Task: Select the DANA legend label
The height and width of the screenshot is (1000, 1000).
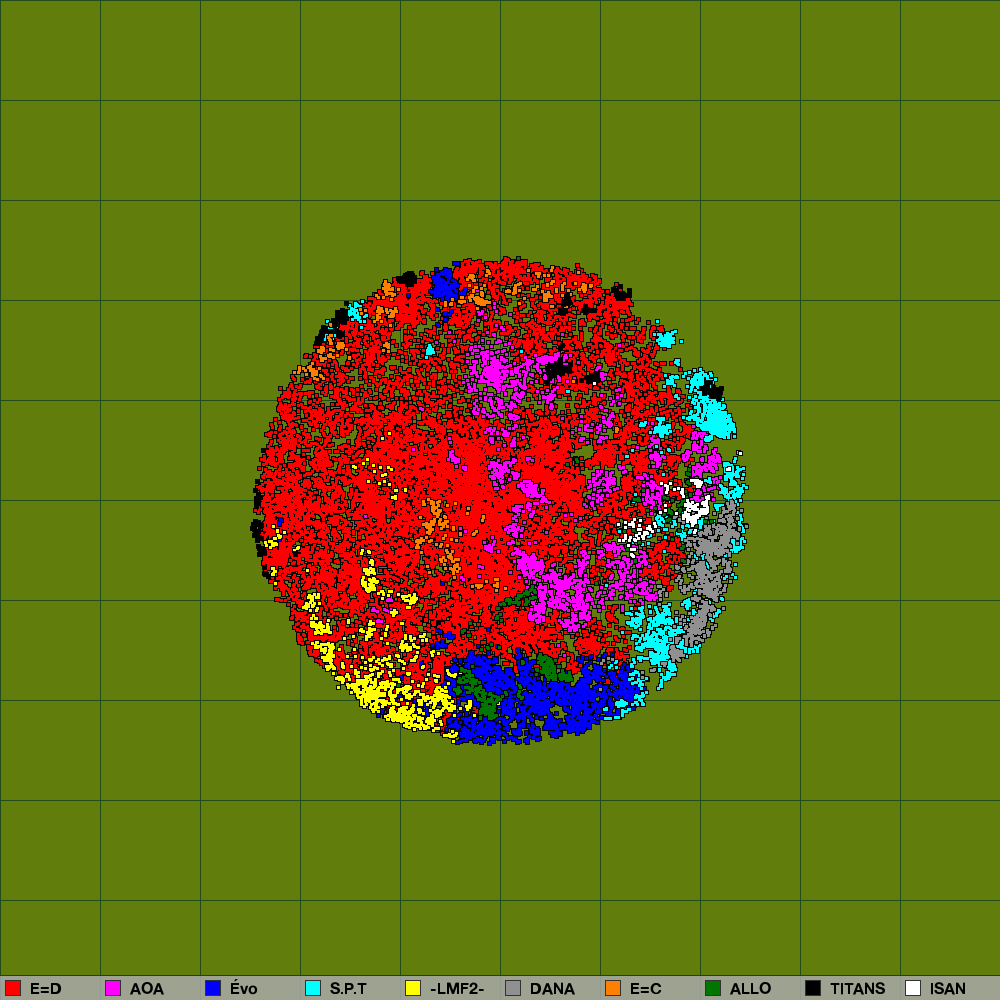Action: [552, 989]
